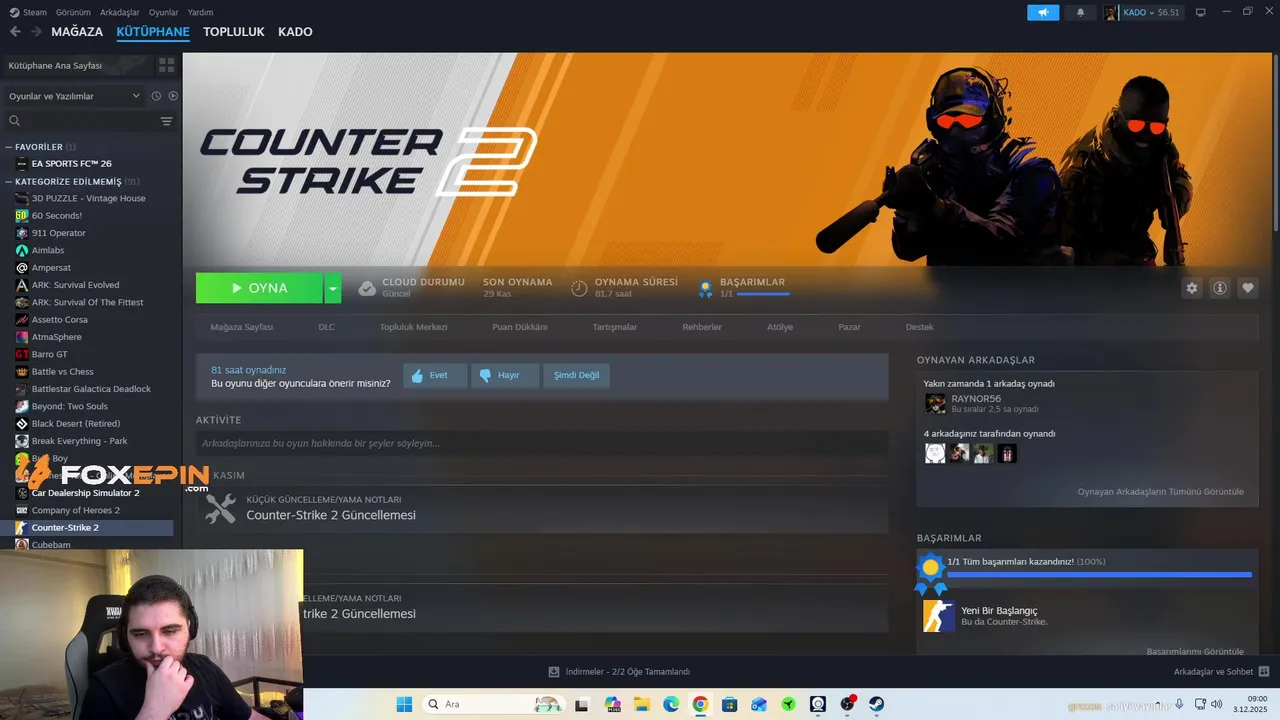
Task: Show game info icon
Action: click(x=1220, y=288)
